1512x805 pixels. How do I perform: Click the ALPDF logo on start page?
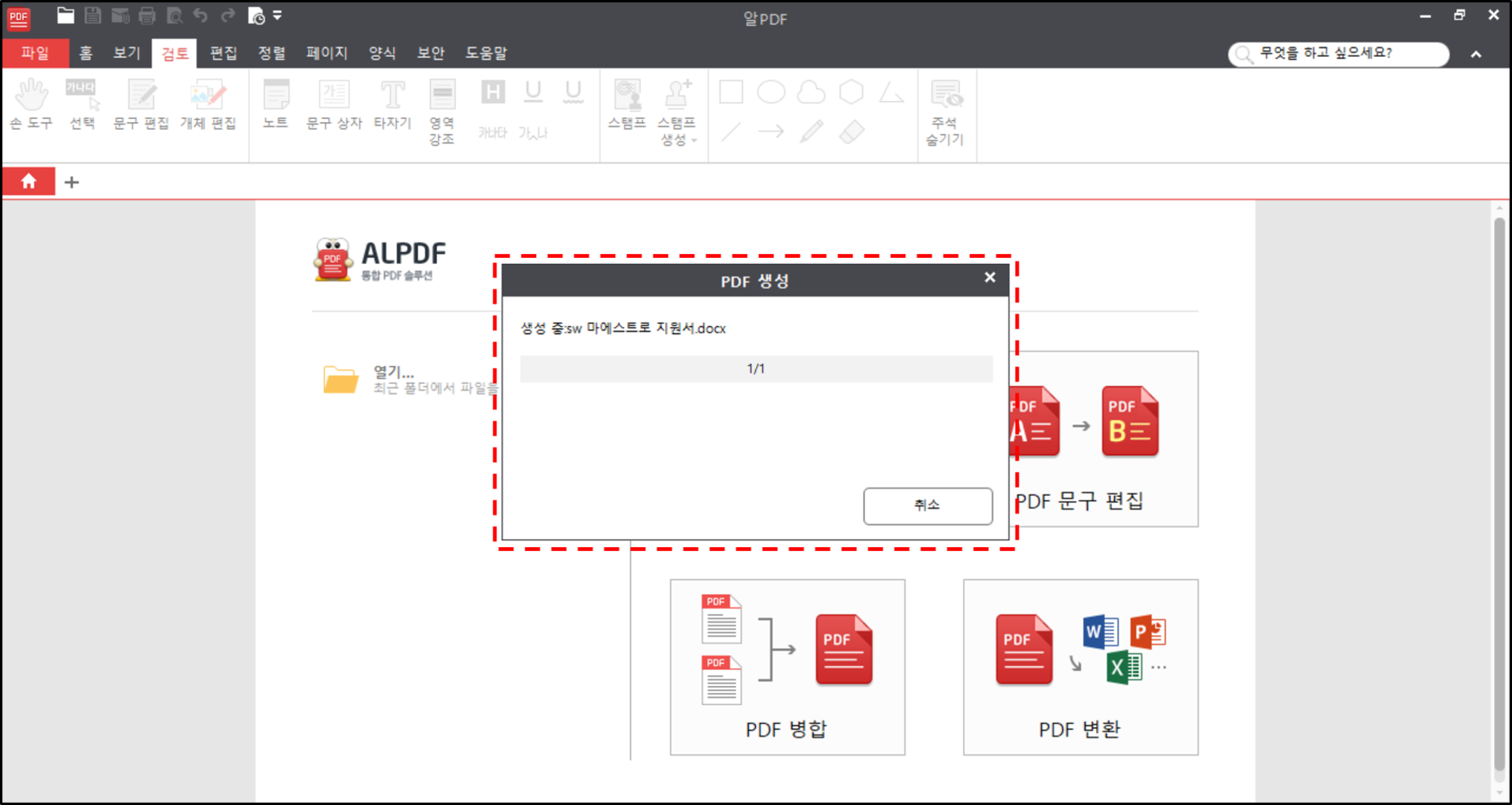380,260
